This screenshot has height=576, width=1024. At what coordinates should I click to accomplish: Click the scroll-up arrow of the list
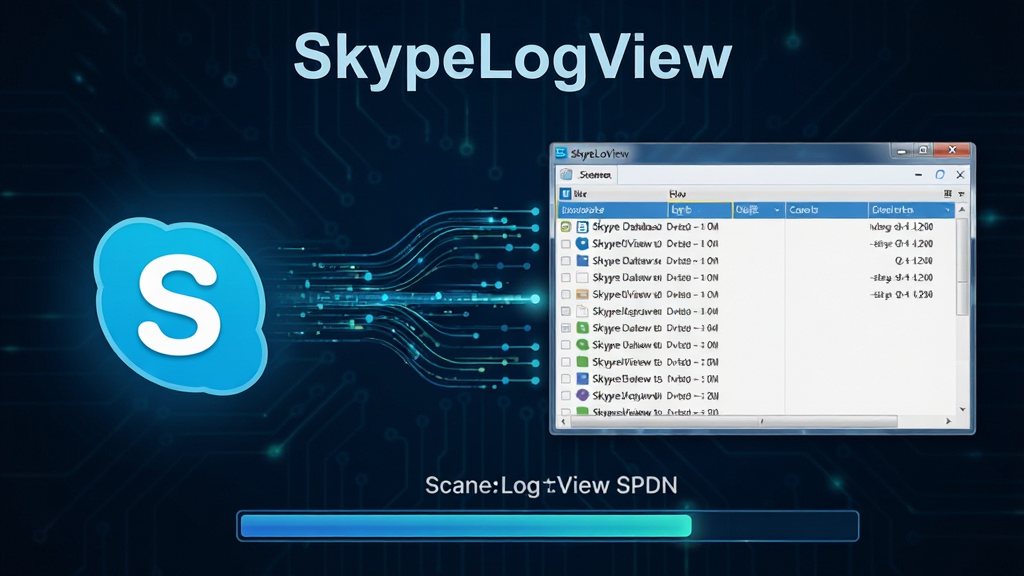point(962,210)
